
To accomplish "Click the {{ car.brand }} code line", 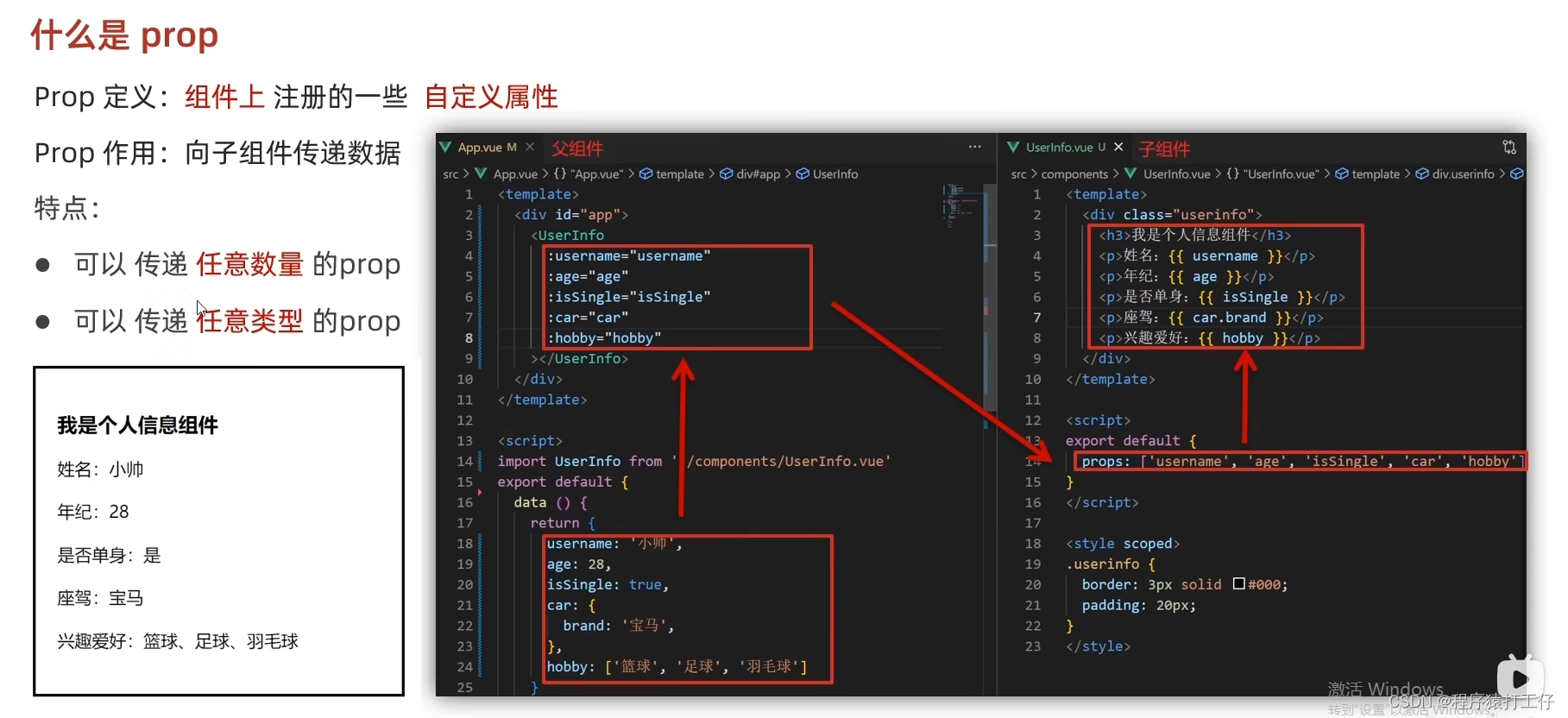I will [1211, 318].
